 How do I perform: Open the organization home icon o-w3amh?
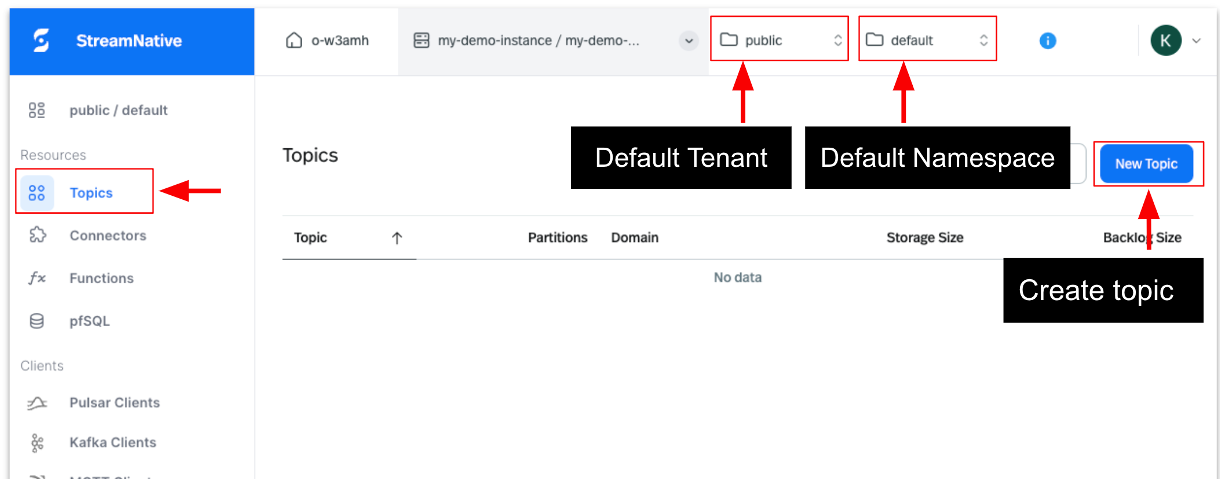tap(293, 41)
